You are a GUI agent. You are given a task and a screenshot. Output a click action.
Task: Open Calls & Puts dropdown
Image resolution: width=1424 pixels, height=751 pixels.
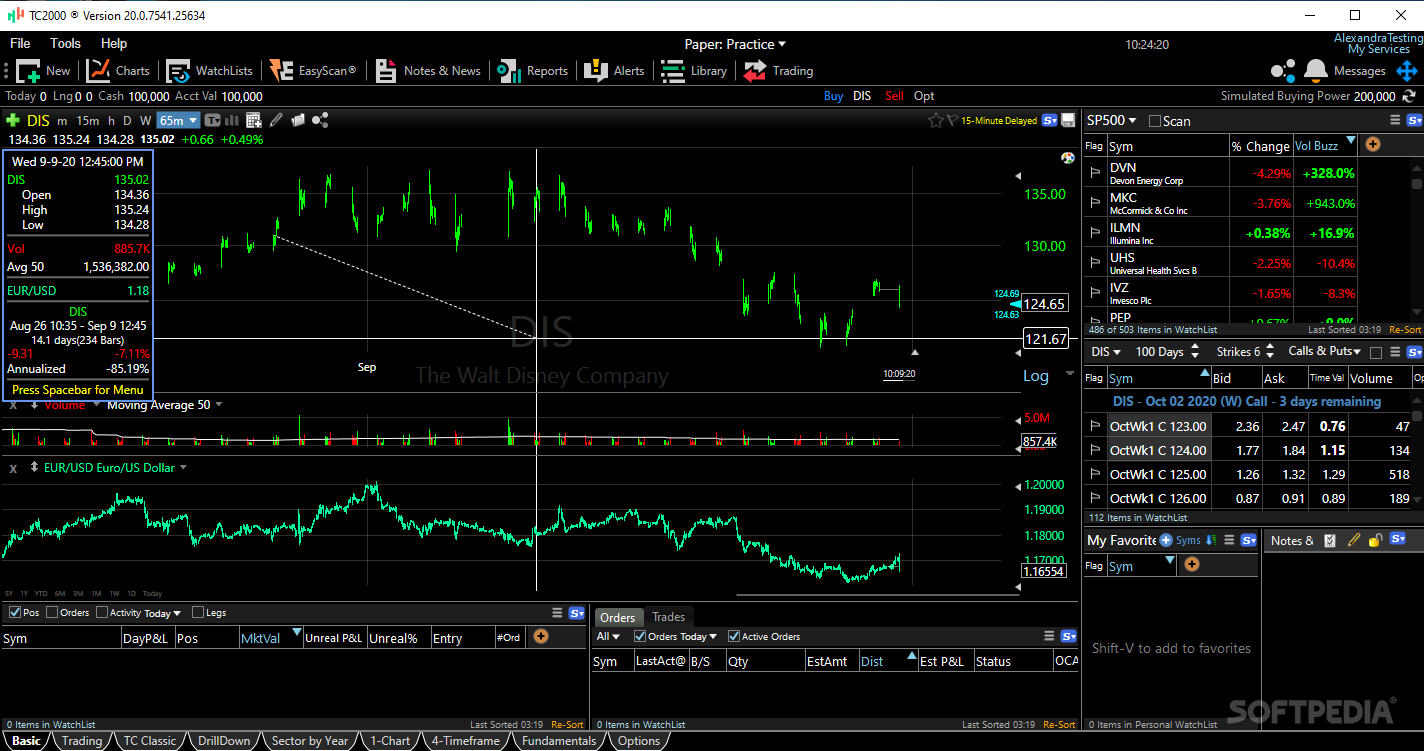1325,351
